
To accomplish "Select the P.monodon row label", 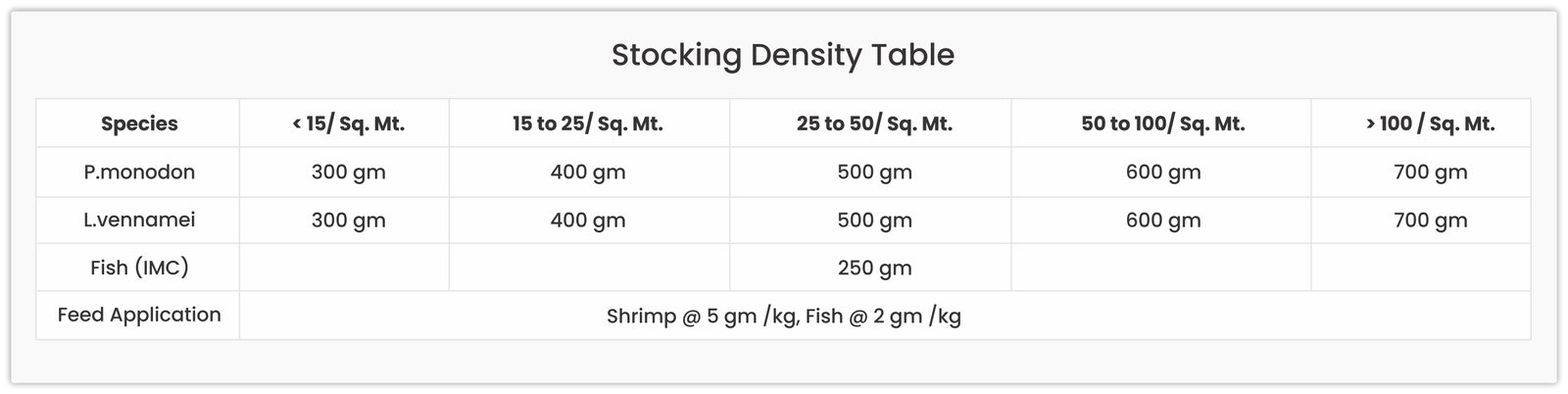I will (139, 172).
